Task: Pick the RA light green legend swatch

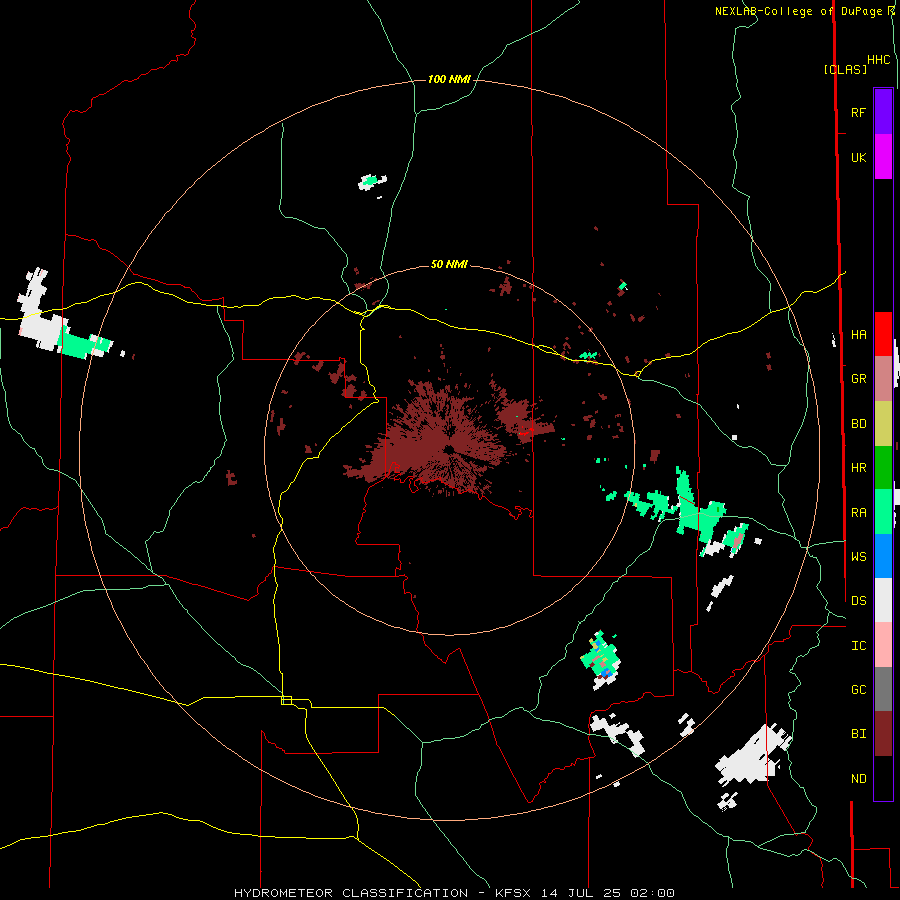Action: coord(883,512)
